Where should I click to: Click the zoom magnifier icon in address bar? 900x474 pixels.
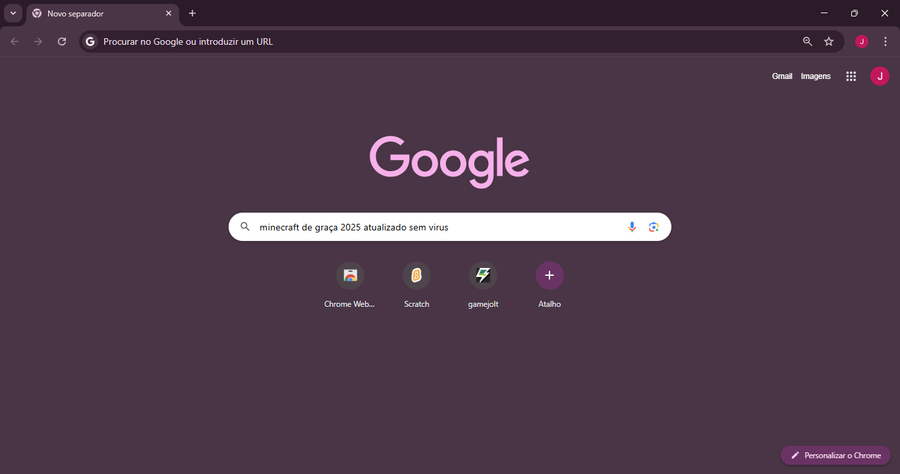click(808, 41)
